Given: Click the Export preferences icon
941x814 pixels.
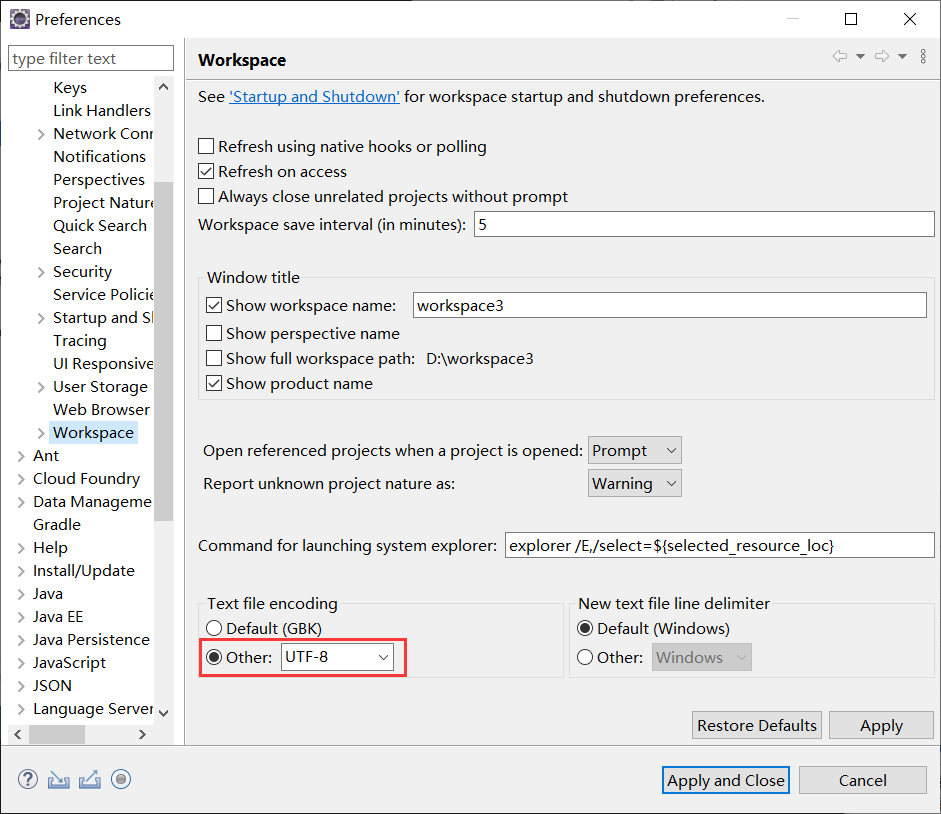Looking at the screenshot, I should tap(90, 779).
